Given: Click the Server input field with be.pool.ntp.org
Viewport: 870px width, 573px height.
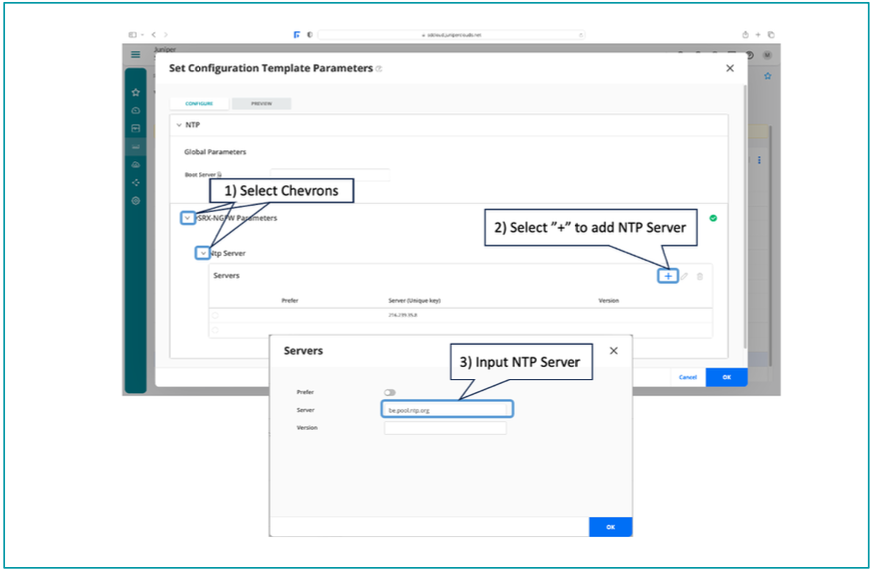Looking at the screenshot, I should [x=447, y=409].
